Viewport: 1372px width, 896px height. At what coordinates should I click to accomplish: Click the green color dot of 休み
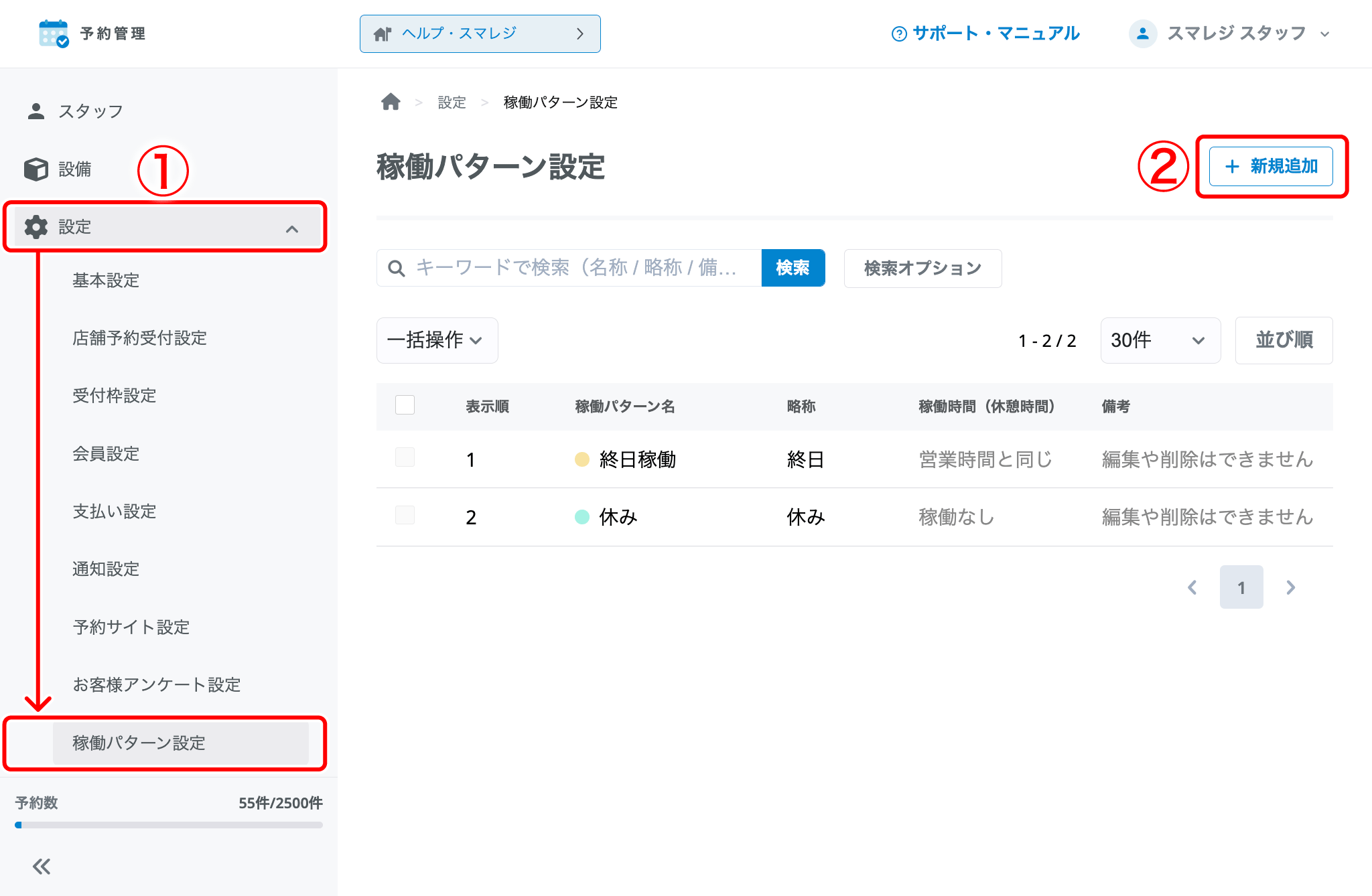click(x=582, y=517)
